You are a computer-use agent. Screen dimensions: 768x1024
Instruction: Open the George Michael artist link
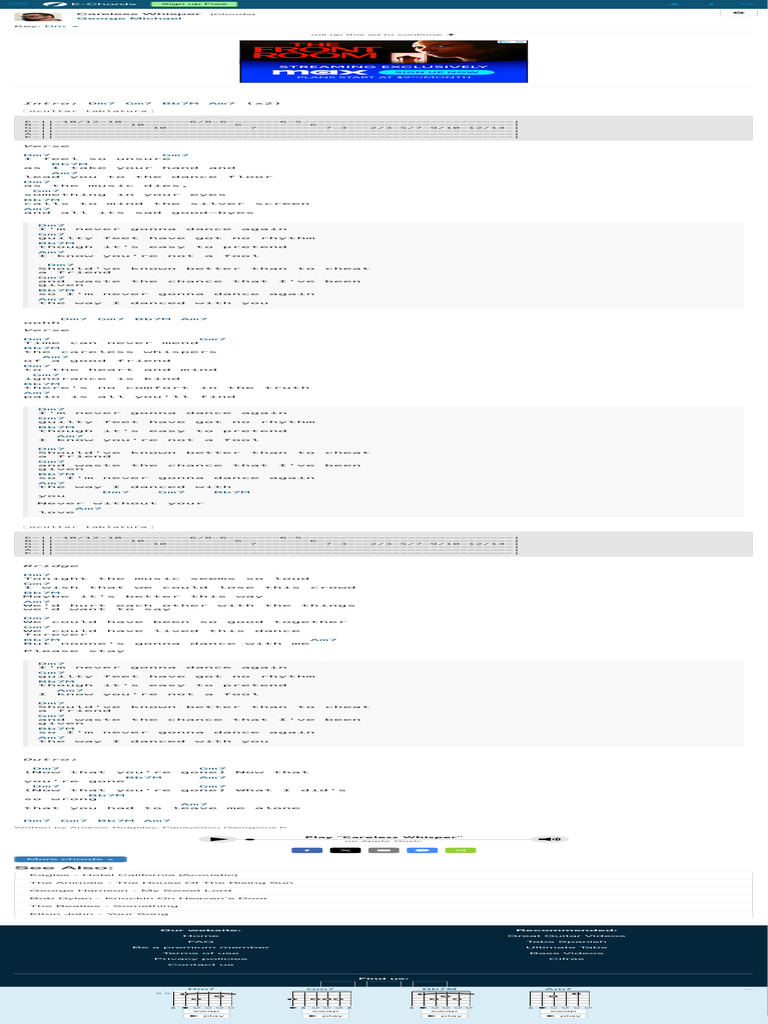pos(129,19)
